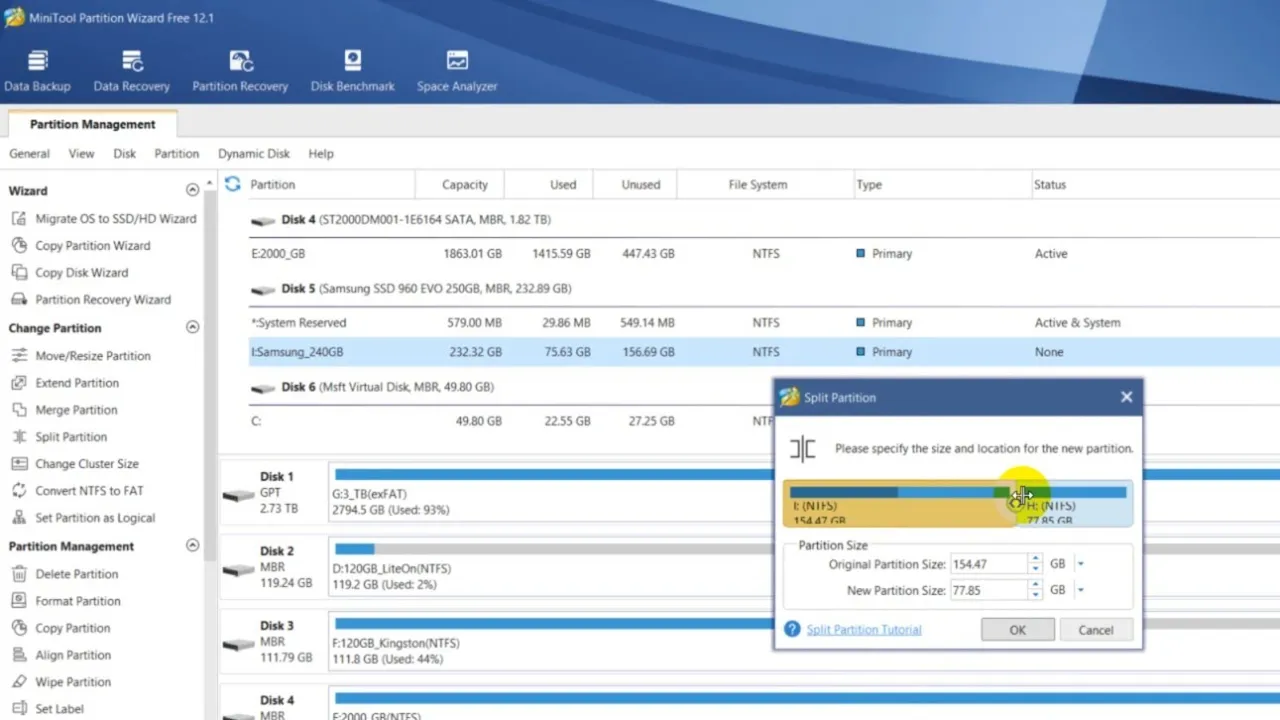Collapse the Wizard section
Image resolution: width=1280 pixels, height=720 pixels.
[x=192, y=190]
